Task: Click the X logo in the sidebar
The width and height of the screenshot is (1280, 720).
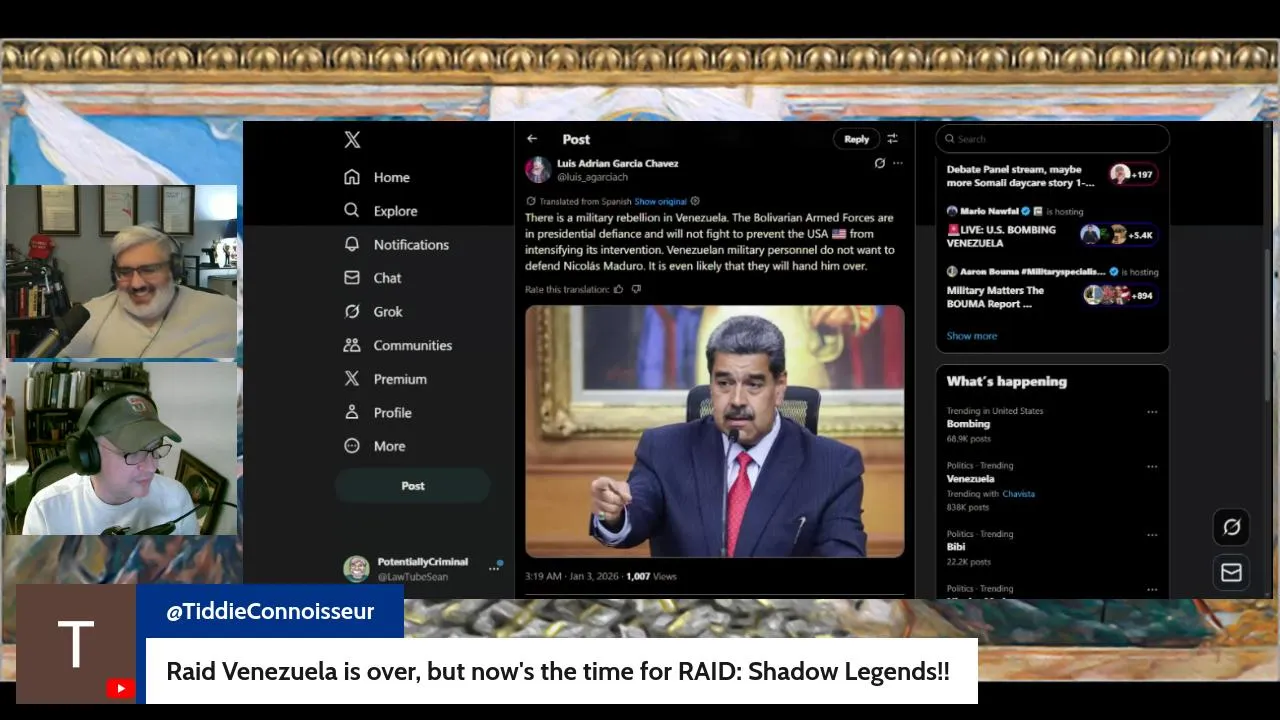Action: pyautogui.click(x=352, y=140)
